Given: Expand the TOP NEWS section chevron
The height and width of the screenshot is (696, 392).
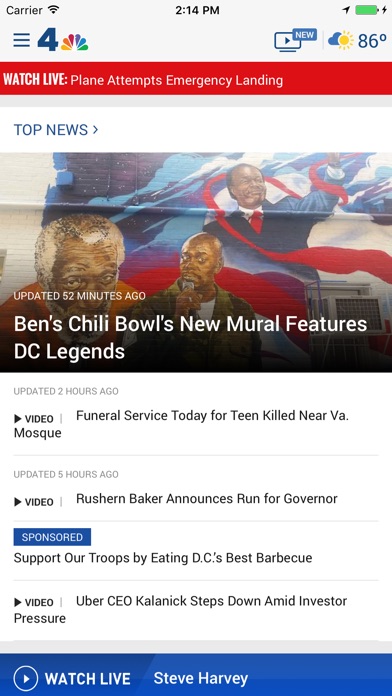Looking at the screenshot, I should click(x=95, y=130).
